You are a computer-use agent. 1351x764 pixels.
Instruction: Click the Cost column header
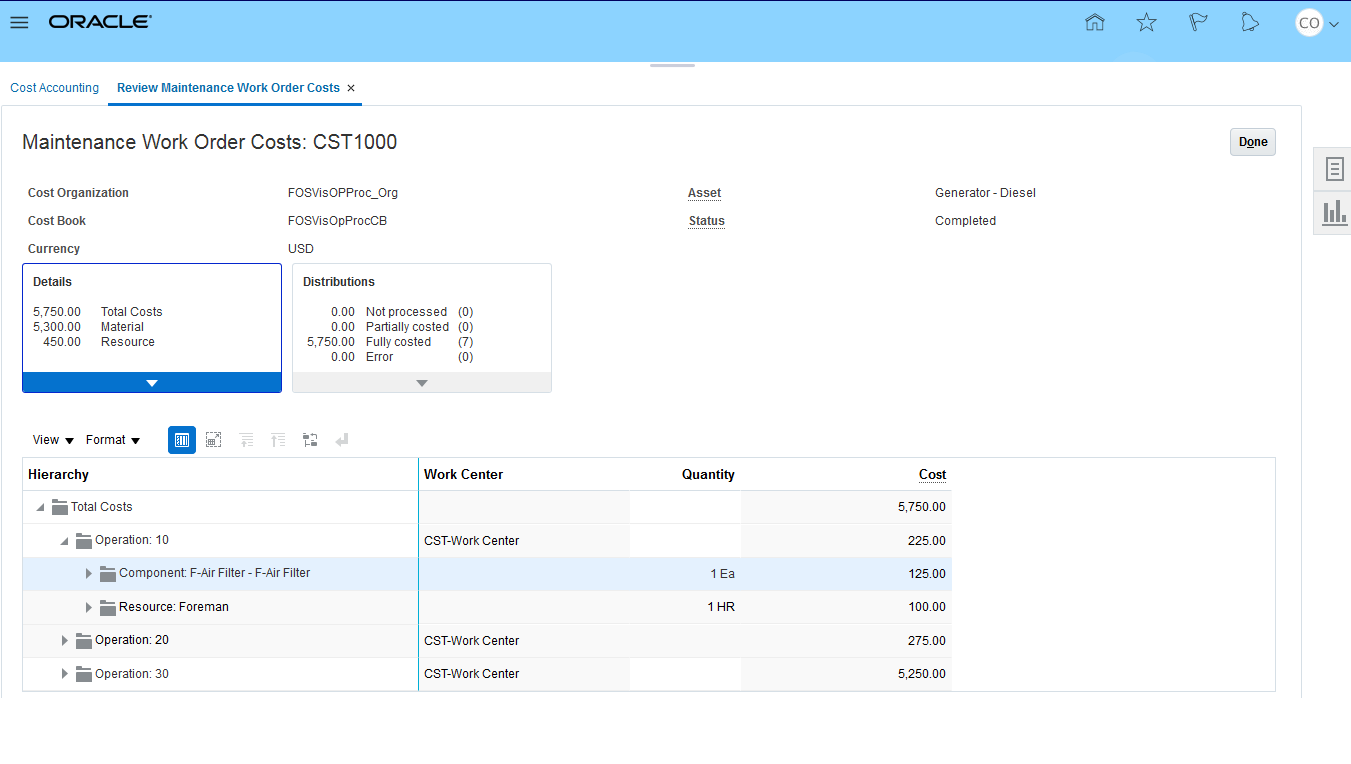point(932,475)
